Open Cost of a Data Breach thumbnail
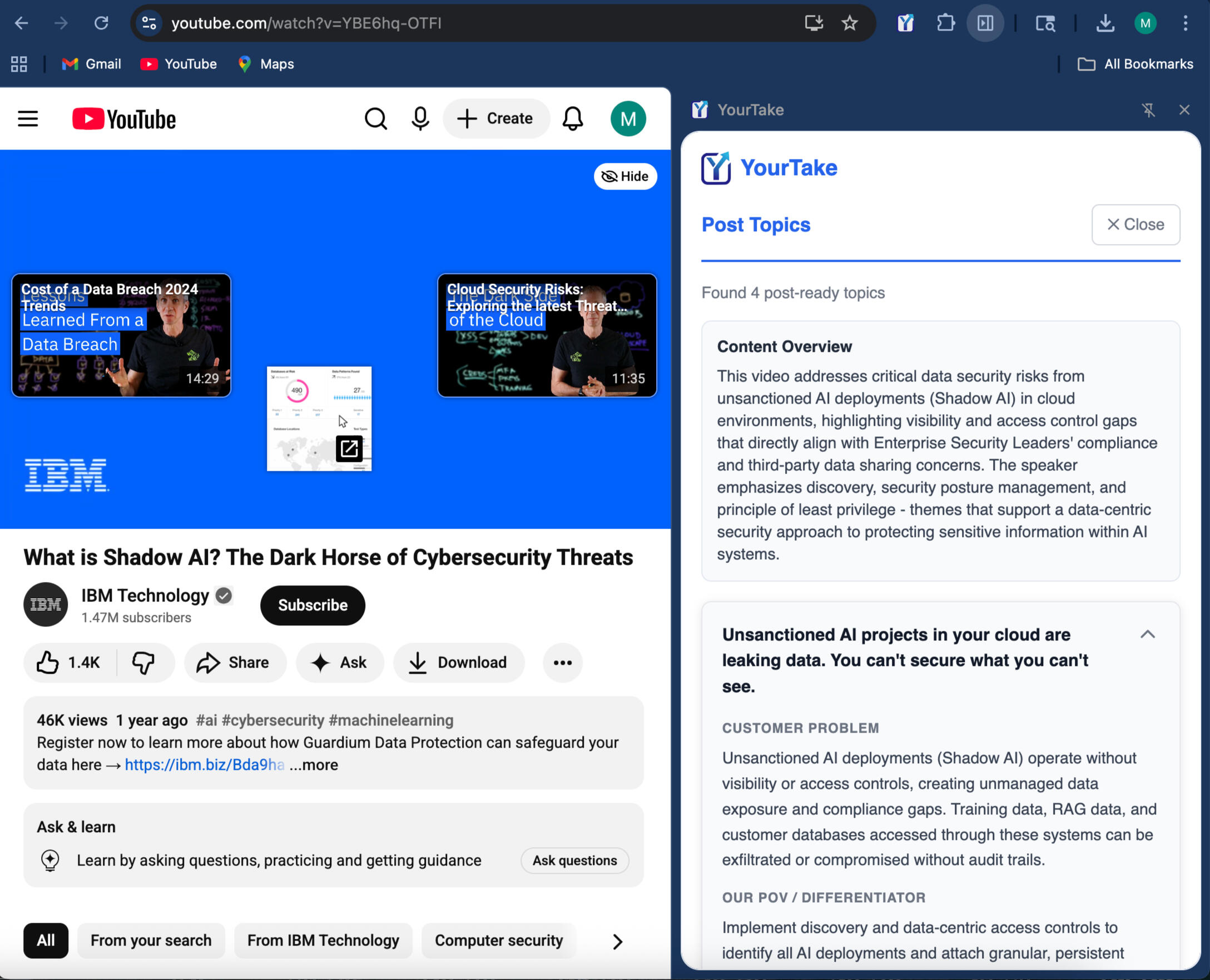 pyautogui.click(x=121, y=335)
